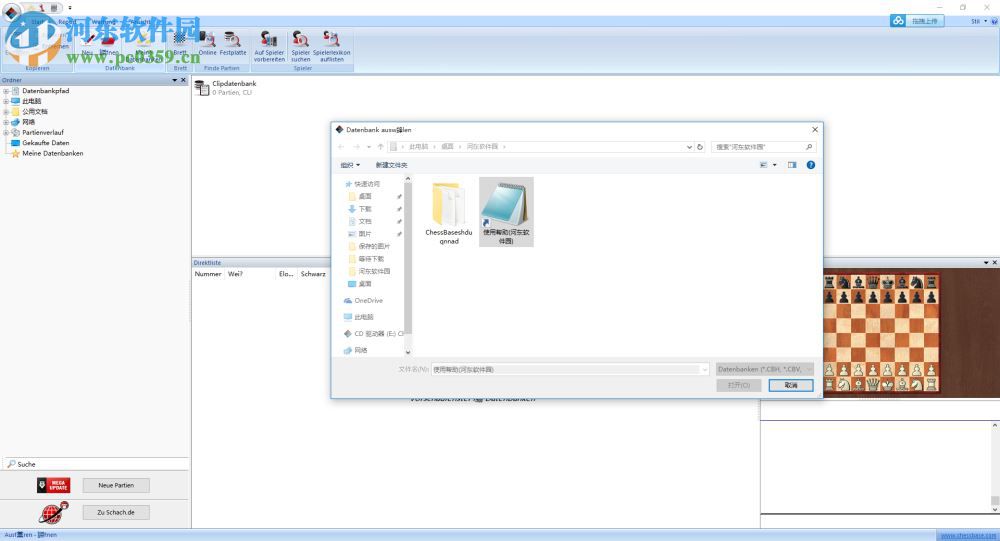This screenshot has height=541, width=1000.
Task: Click the dialog search box
Action: [x=763, y=147]
